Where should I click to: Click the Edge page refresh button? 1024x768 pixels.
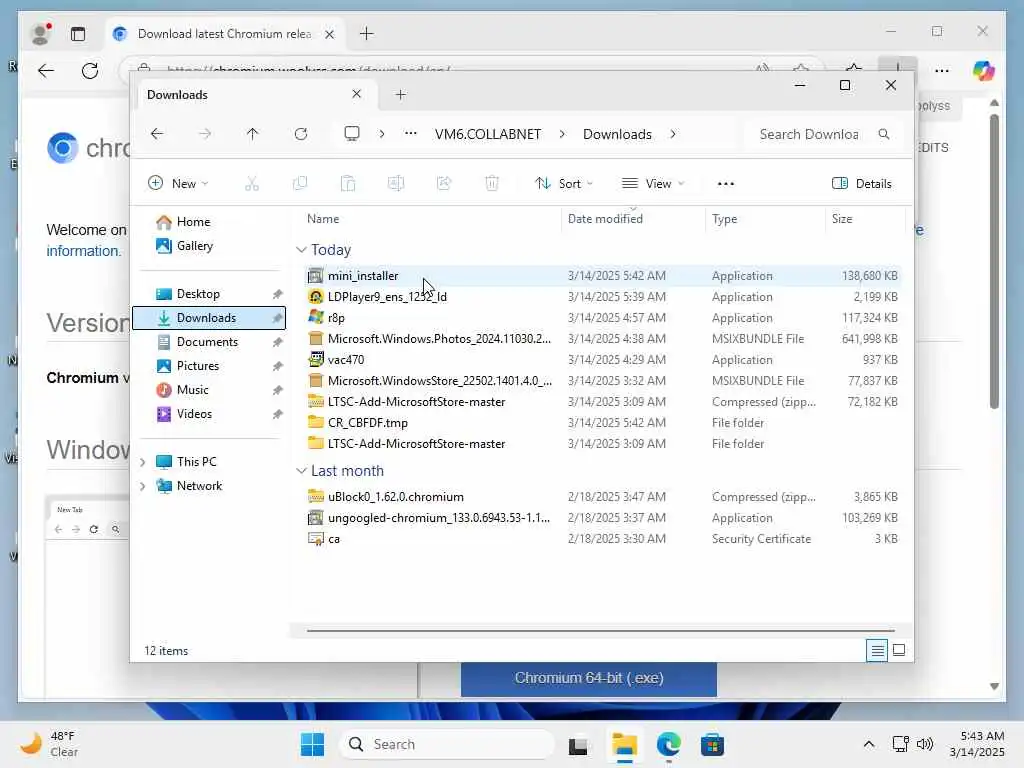pyautogui.click(x=90, y=71)
